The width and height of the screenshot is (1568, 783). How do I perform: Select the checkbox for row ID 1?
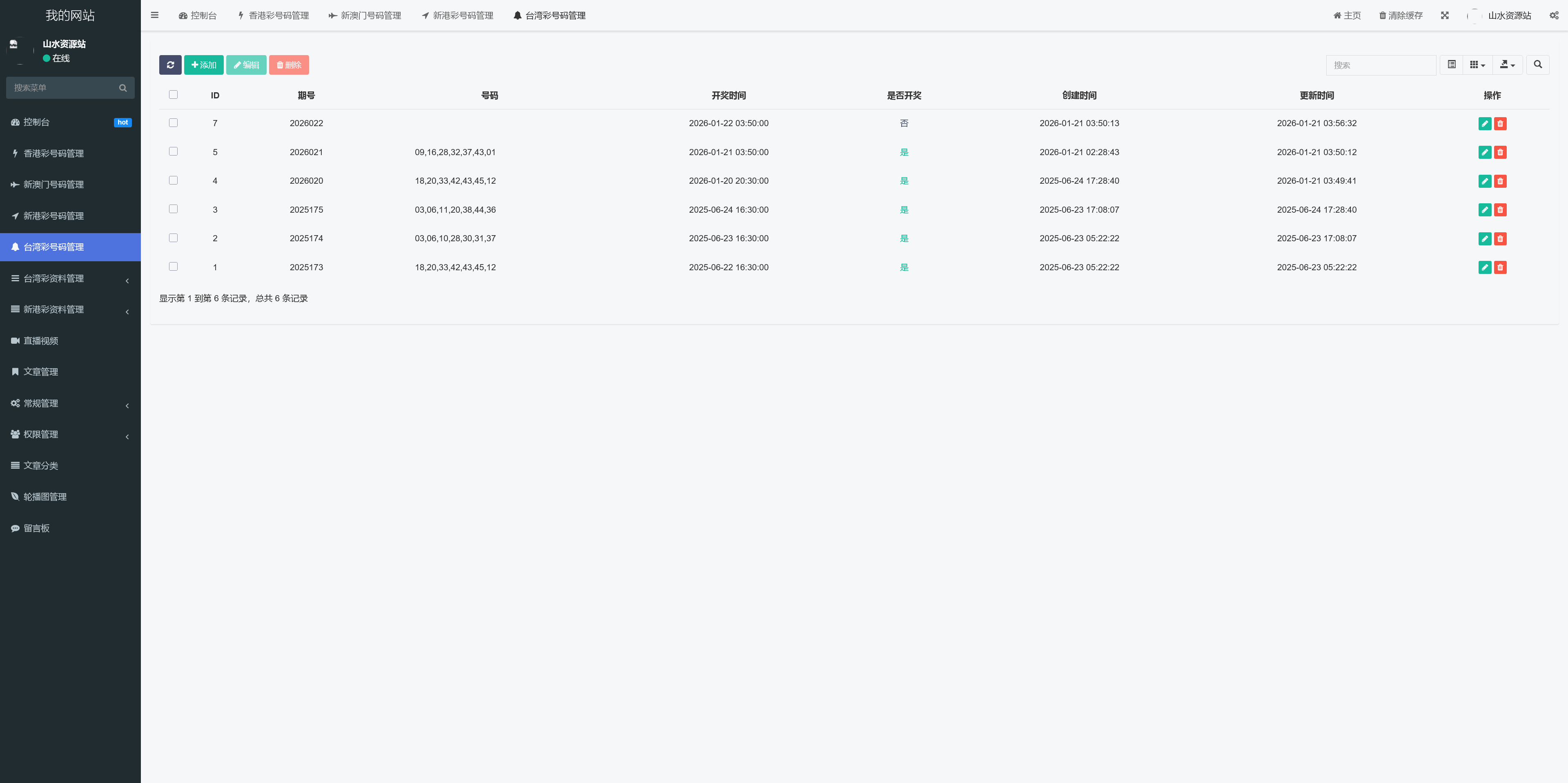pos(174,267)
